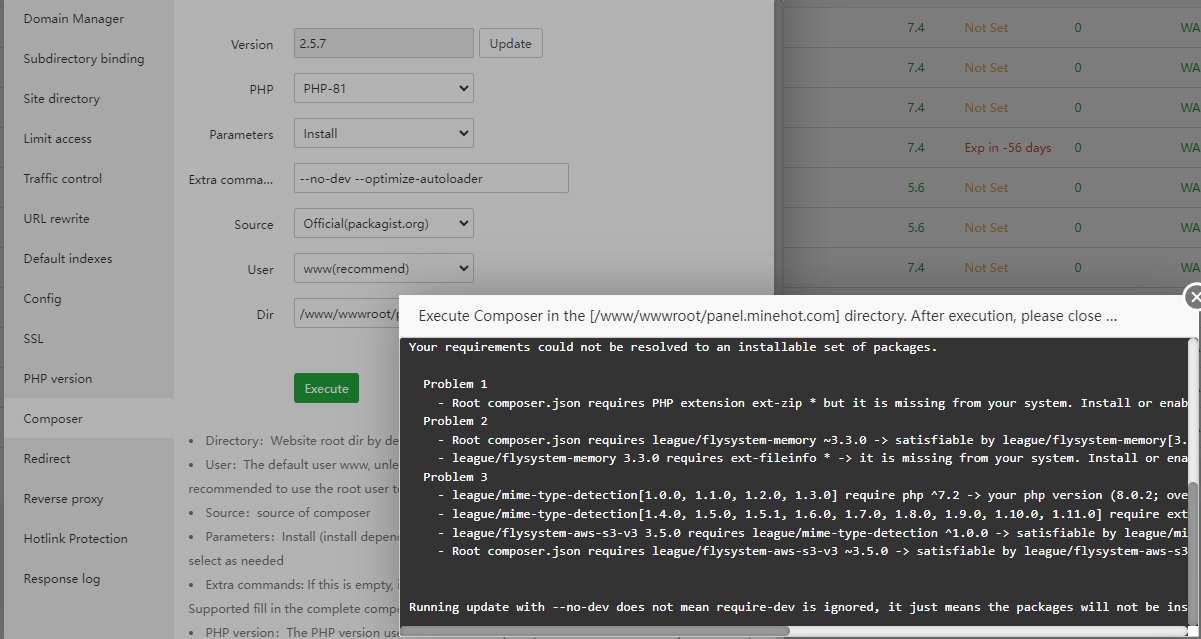Expand the Parameters dropdown showing Install
This screenshot has width=1201, height=639.
pos(383,134)
